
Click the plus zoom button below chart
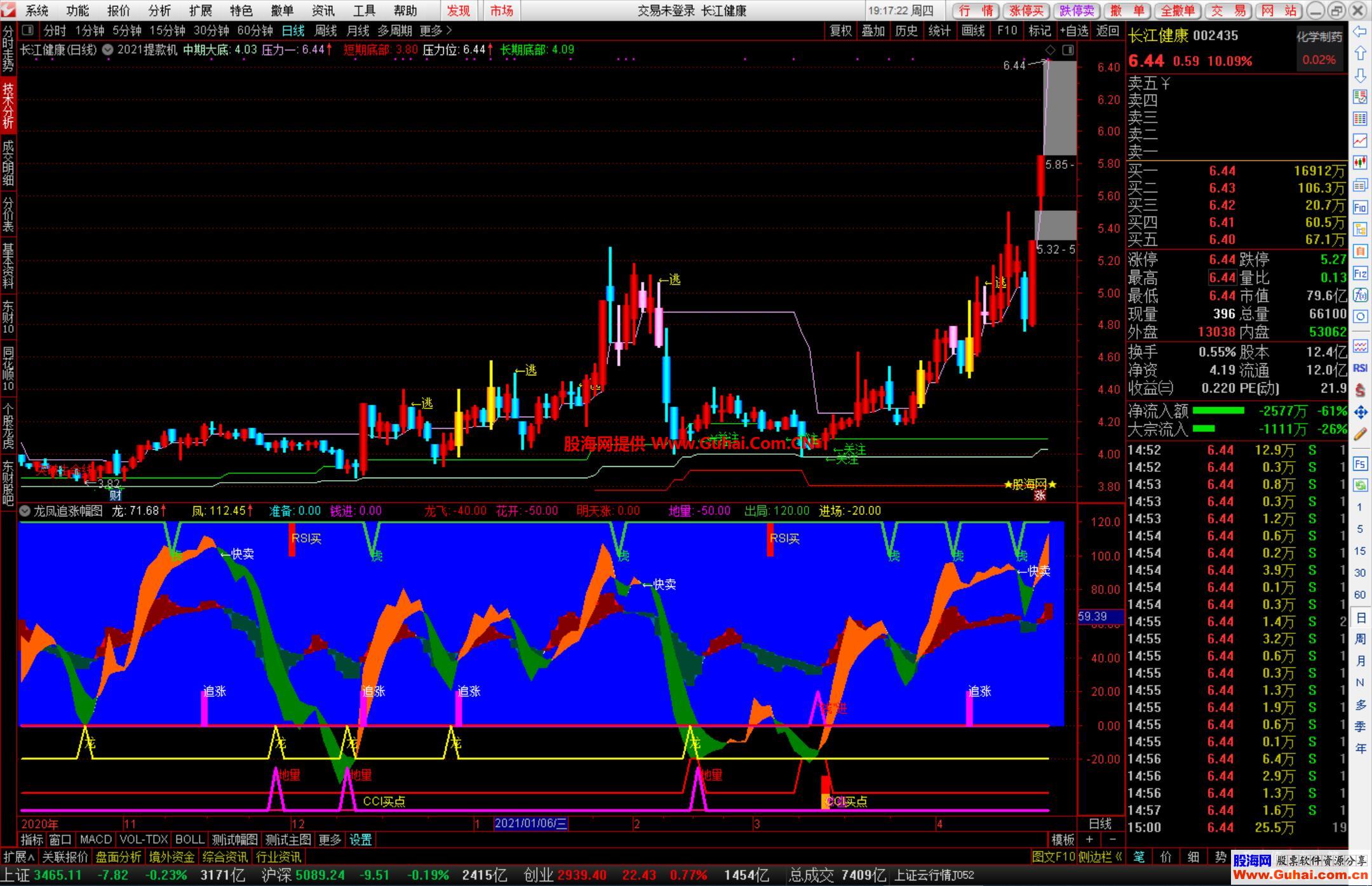tap(1089, 840)
